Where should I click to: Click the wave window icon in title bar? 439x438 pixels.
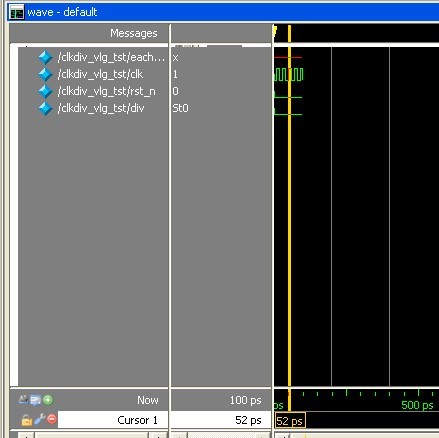click(16, 13)
